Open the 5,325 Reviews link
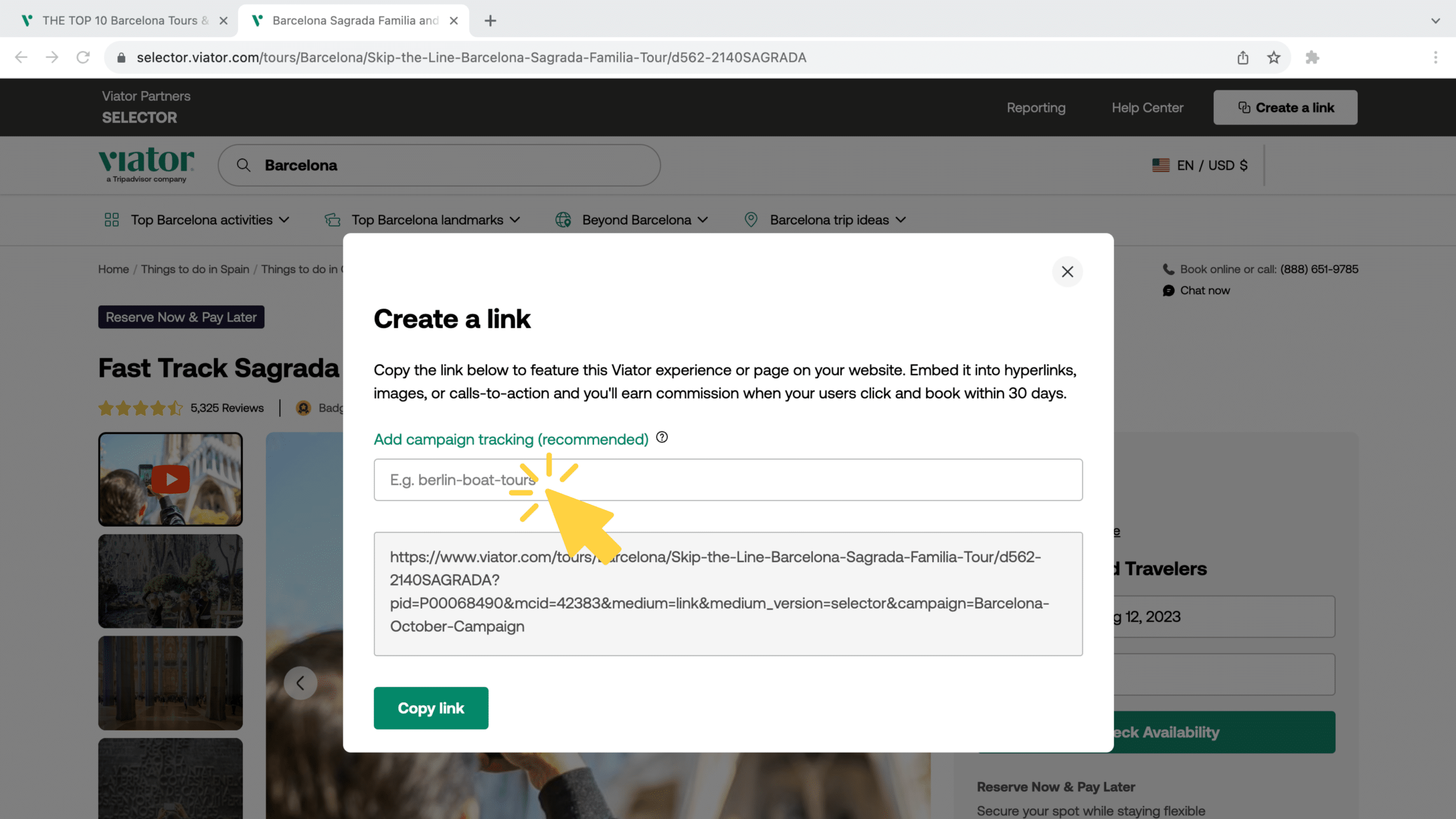The image size is (1456, 819). pos(226,408)
